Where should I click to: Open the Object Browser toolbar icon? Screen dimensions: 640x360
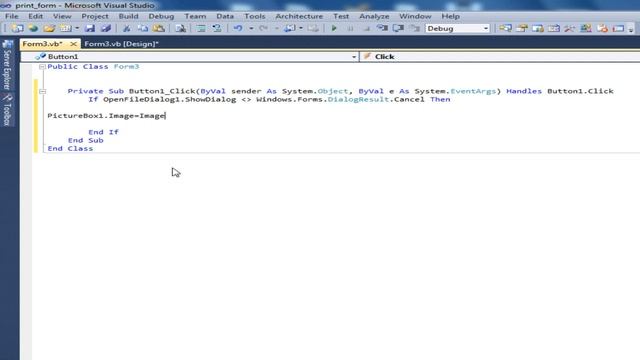coord(553,29)
